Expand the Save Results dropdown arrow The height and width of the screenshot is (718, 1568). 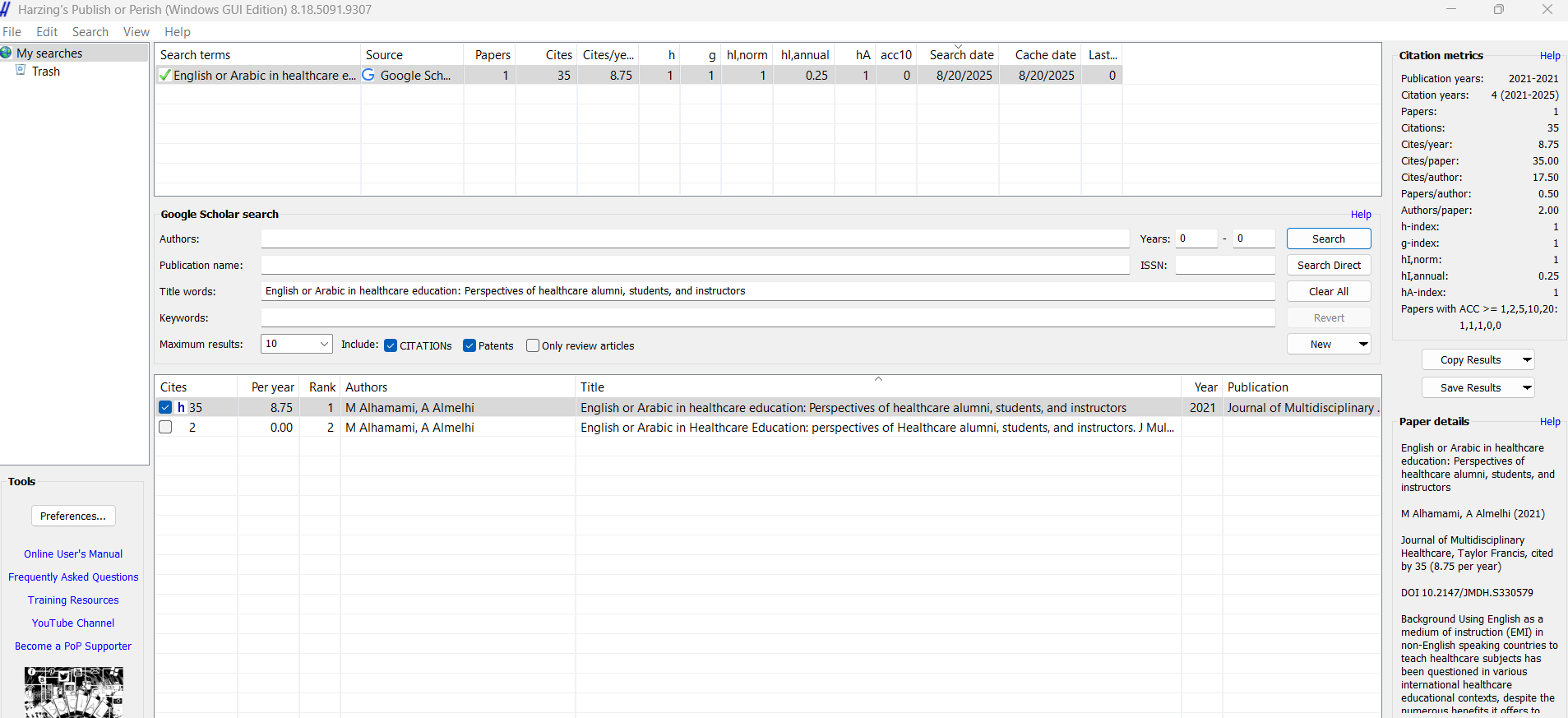1526,388
